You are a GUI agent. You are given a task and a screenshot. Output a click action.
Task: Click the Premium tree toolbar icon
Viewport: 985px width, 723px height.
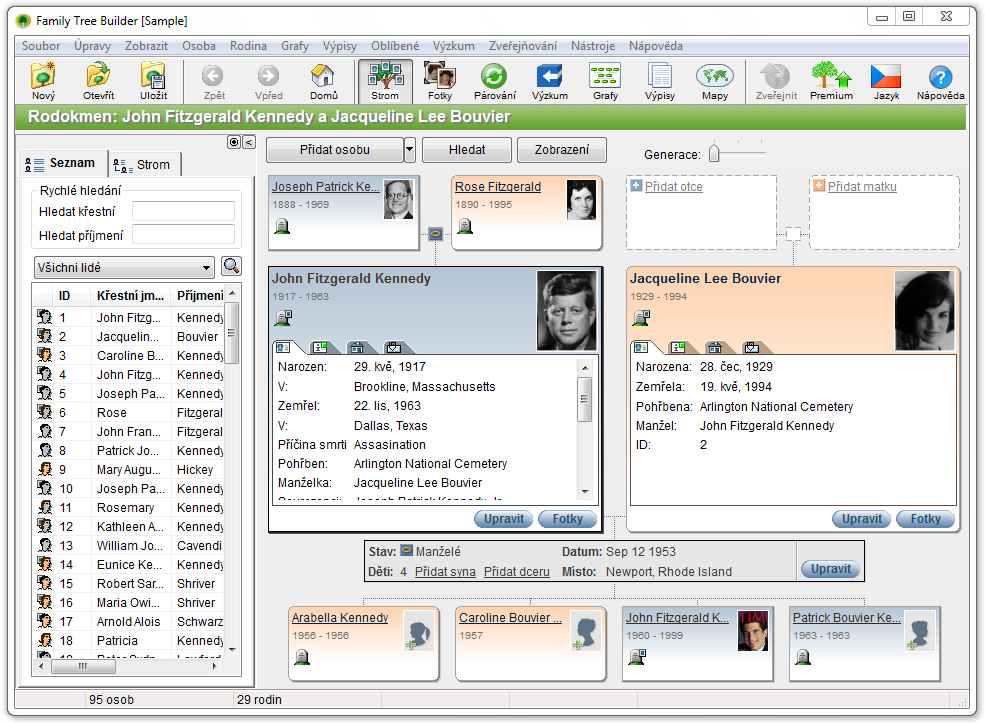coord(831,81)
